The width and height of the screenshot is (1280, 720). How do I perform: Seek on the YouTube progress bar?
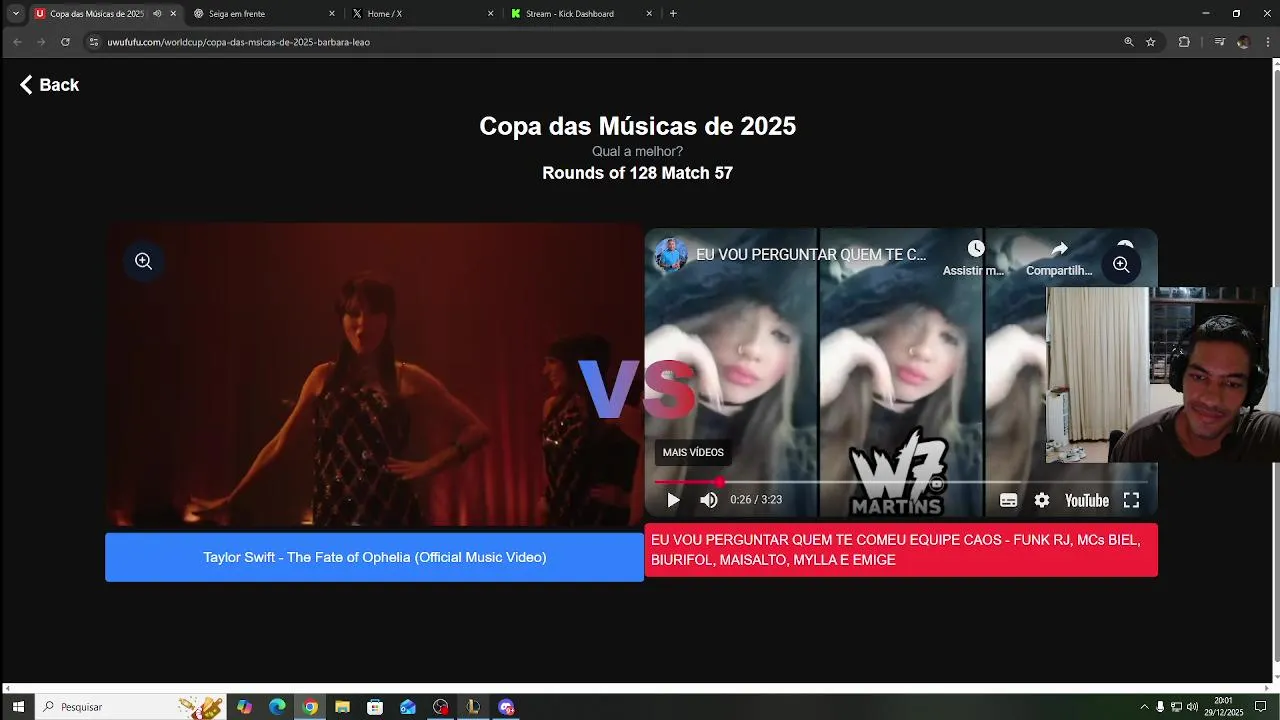click(901, 482)
